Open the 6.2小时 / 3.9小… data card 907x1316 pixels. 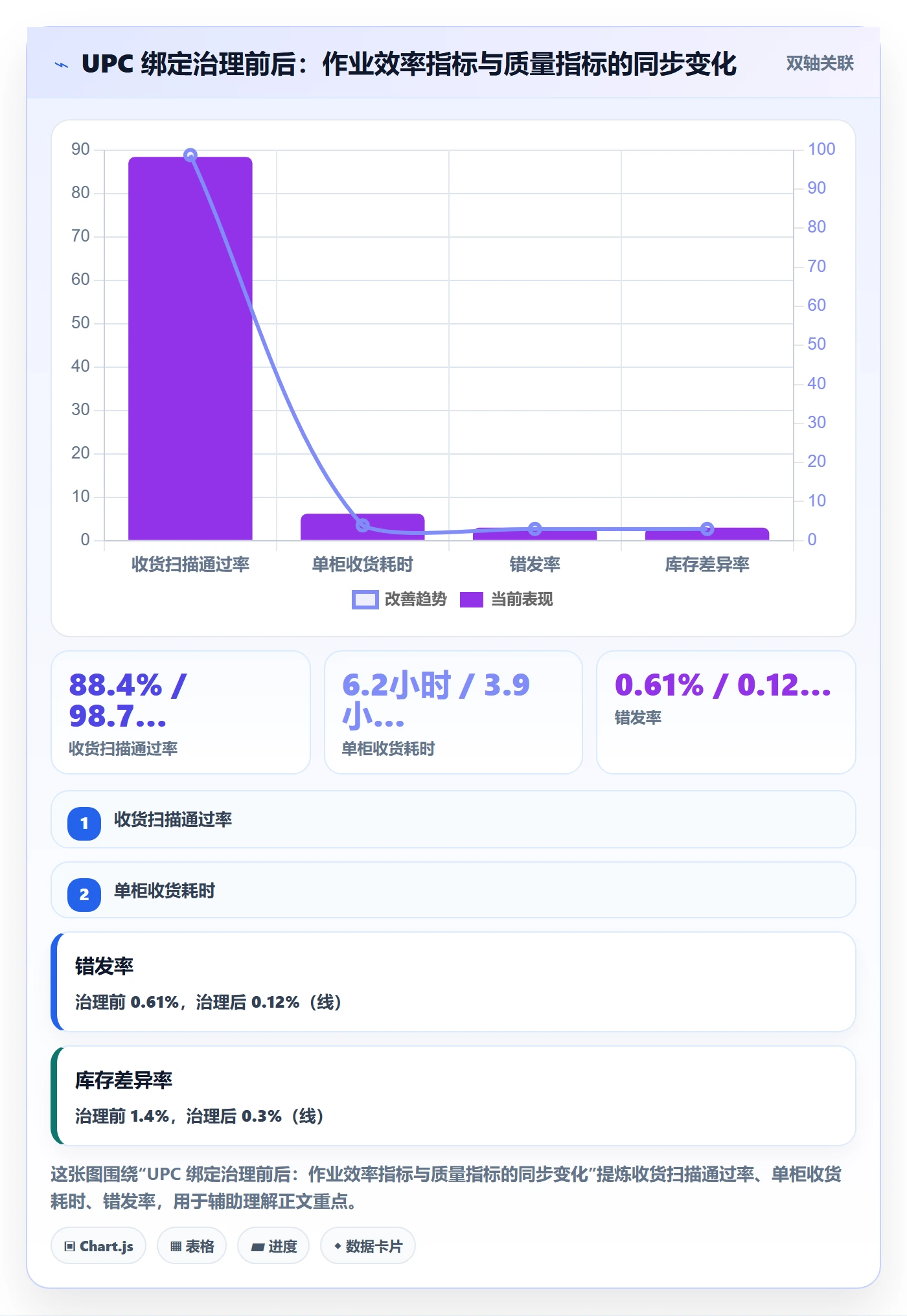point(454,712)
